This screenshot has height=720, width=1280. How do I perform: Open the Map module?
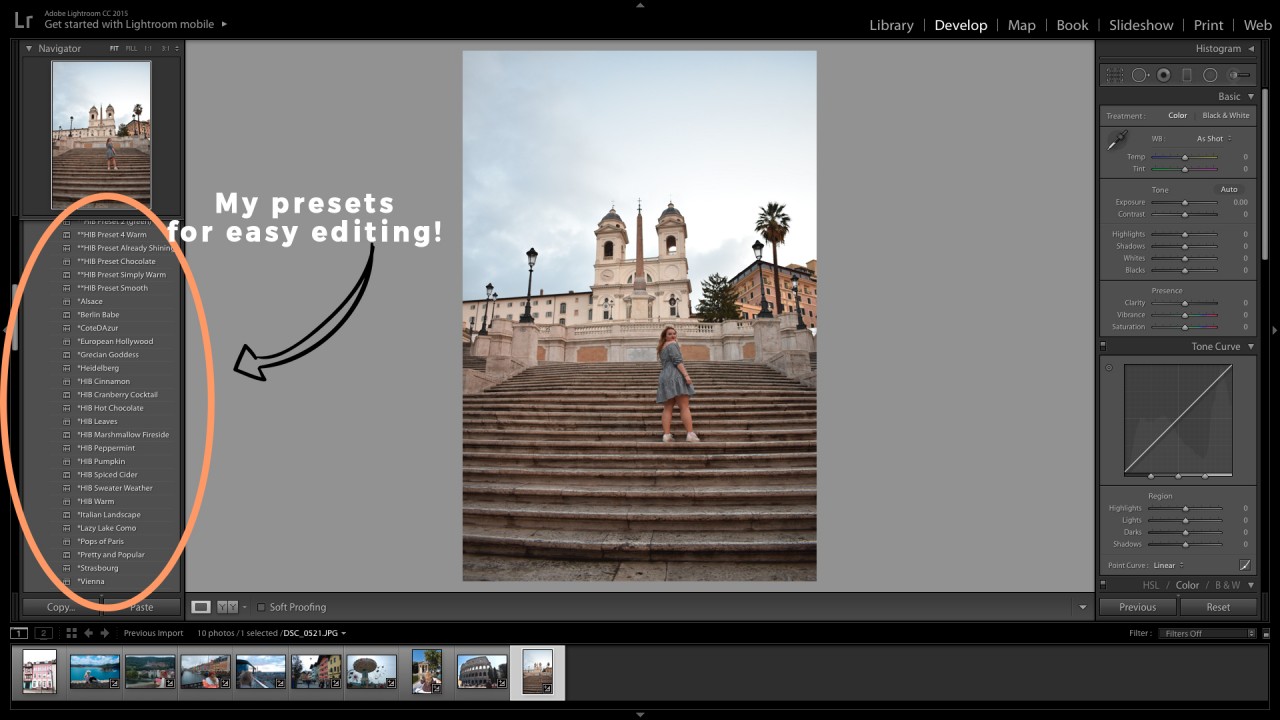(x=1022, y=25)
